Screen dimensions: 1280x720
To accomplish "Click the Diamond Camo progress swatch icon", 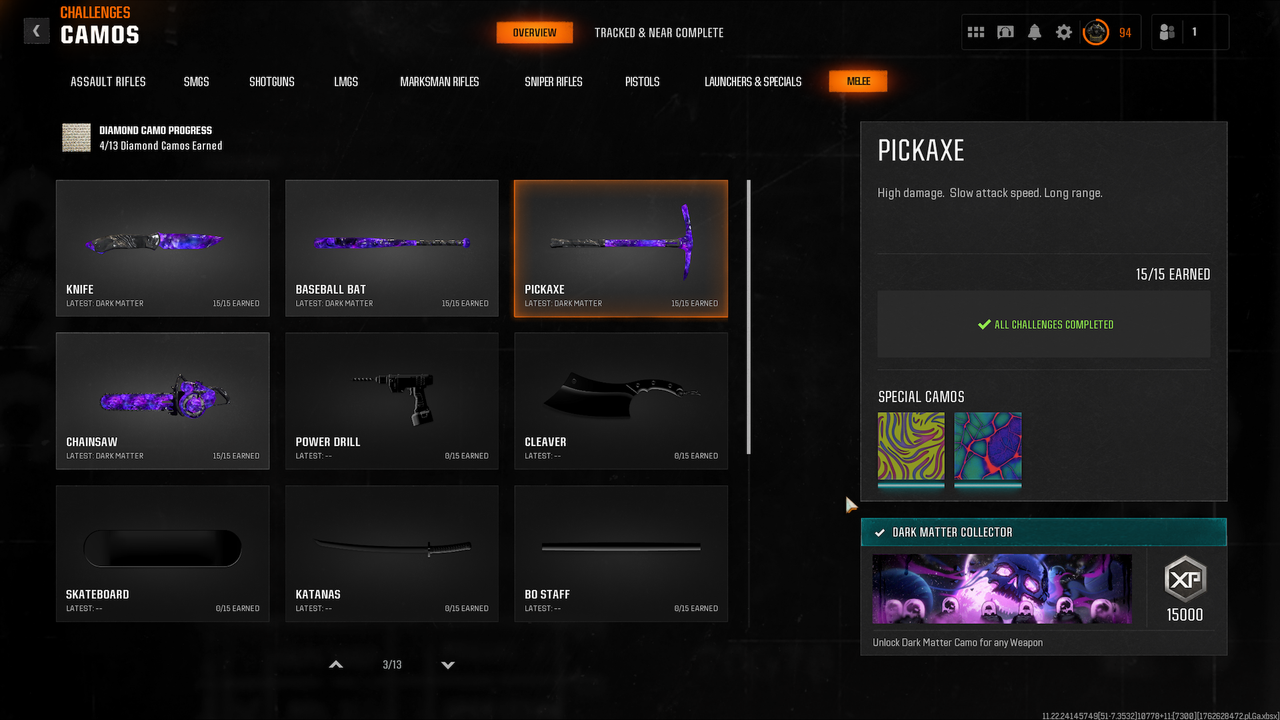I will coord(76,138).
